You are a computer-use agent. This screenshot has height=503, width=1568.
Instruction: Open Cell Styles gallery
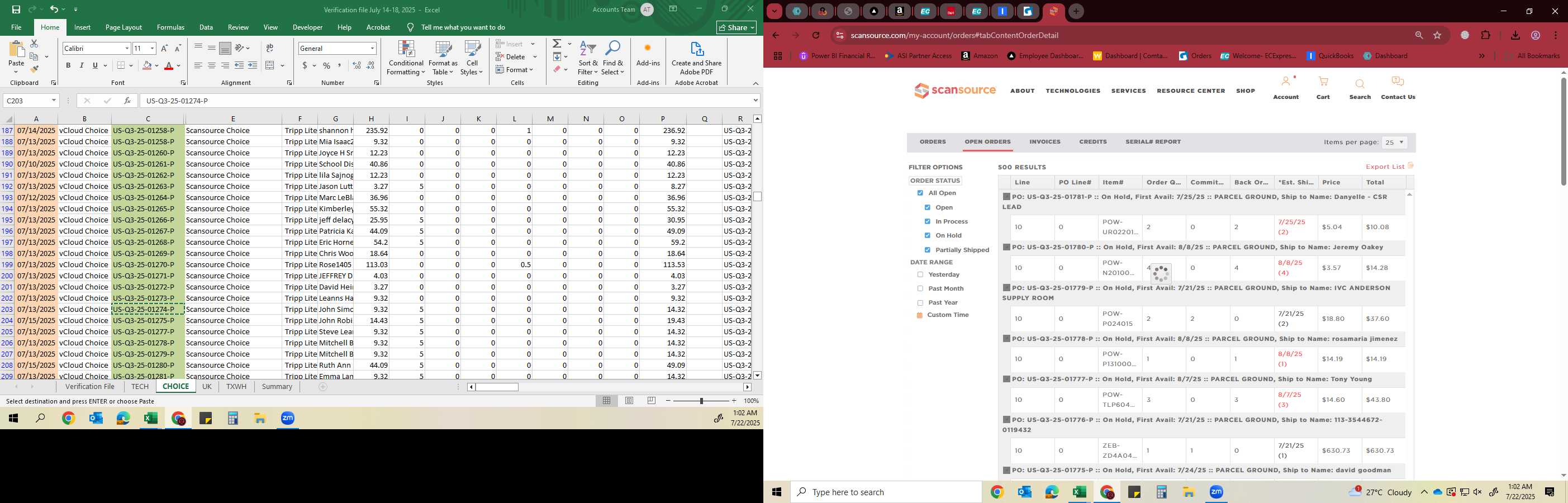pos(472,58)
